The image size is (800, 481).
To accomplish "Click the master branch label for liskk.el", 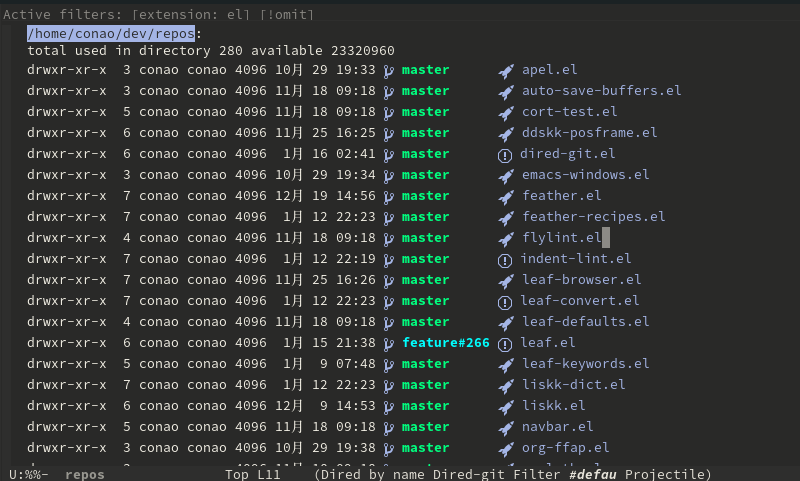I will (426, 406).
